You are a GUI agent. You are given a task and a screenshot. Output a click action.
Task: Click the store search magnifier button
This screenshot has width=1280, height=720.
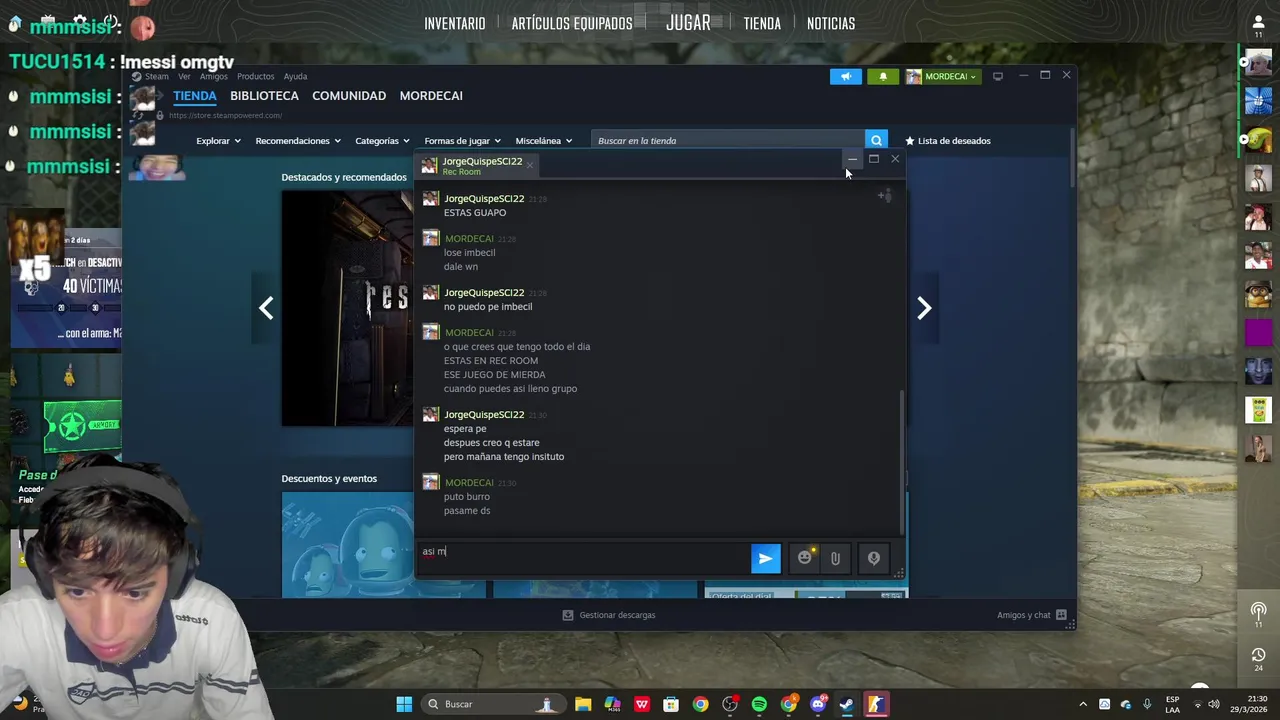click(876, 141)
